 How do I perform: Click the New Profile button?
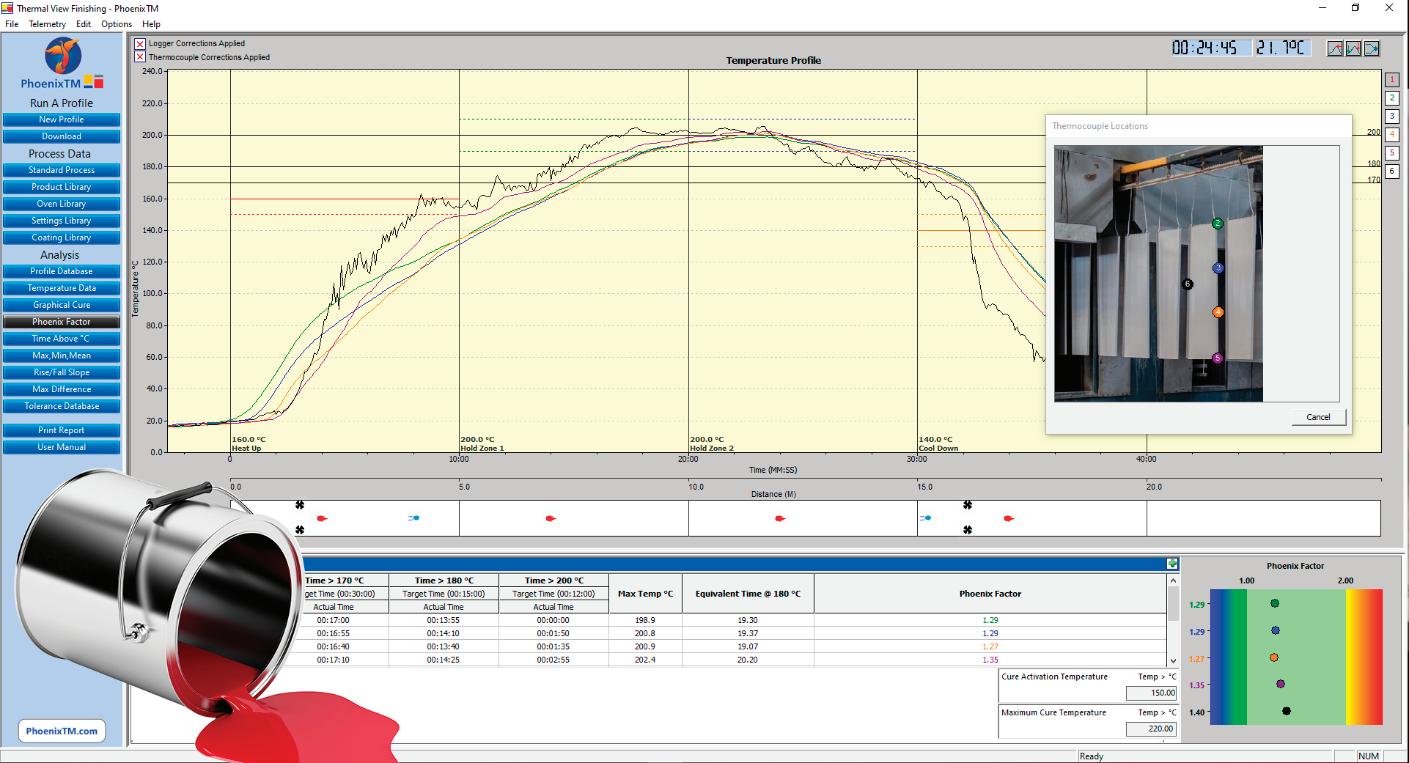(x=62, y=120)
